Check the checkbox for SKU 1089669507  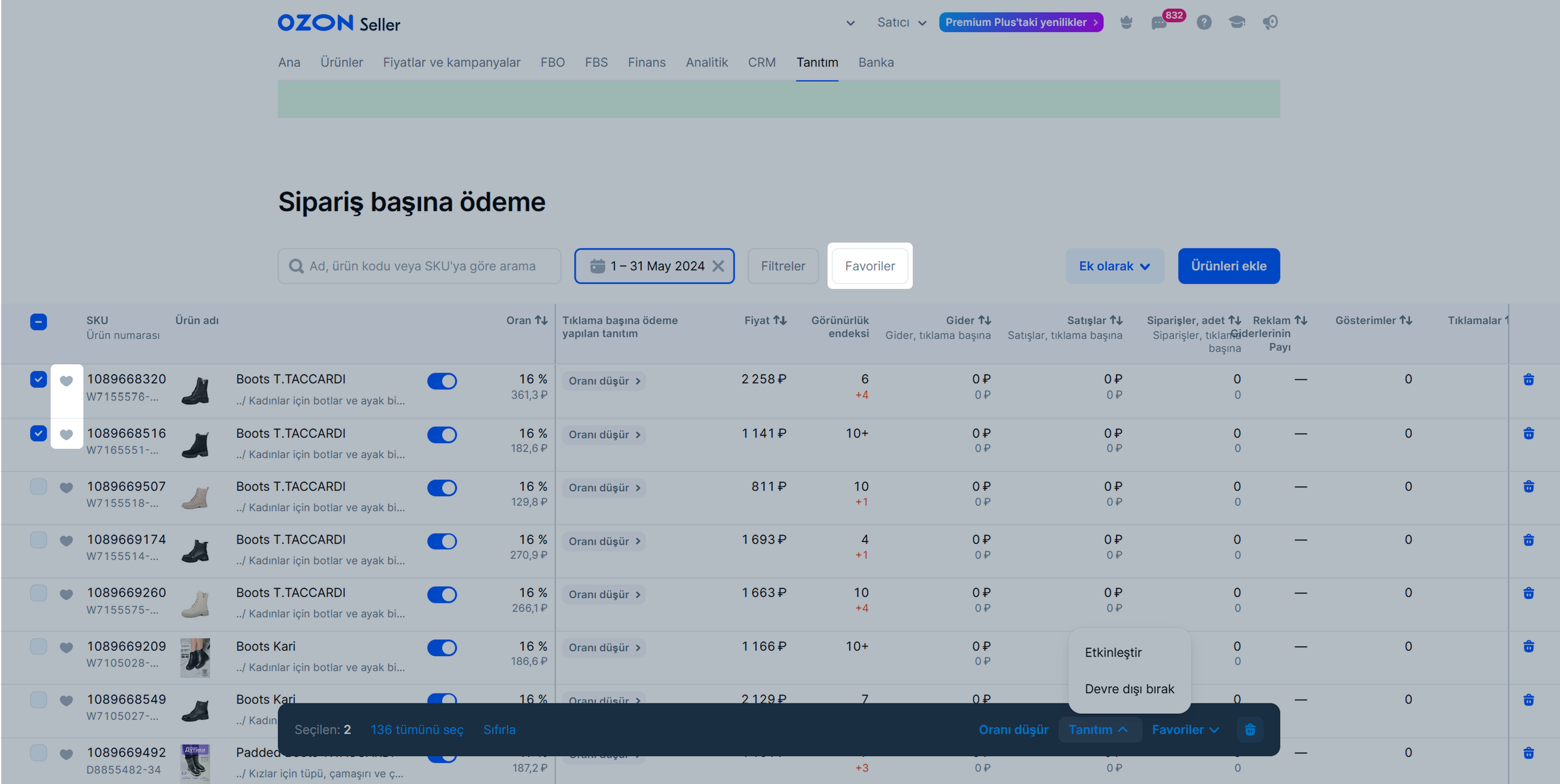[x=38, y=487]
